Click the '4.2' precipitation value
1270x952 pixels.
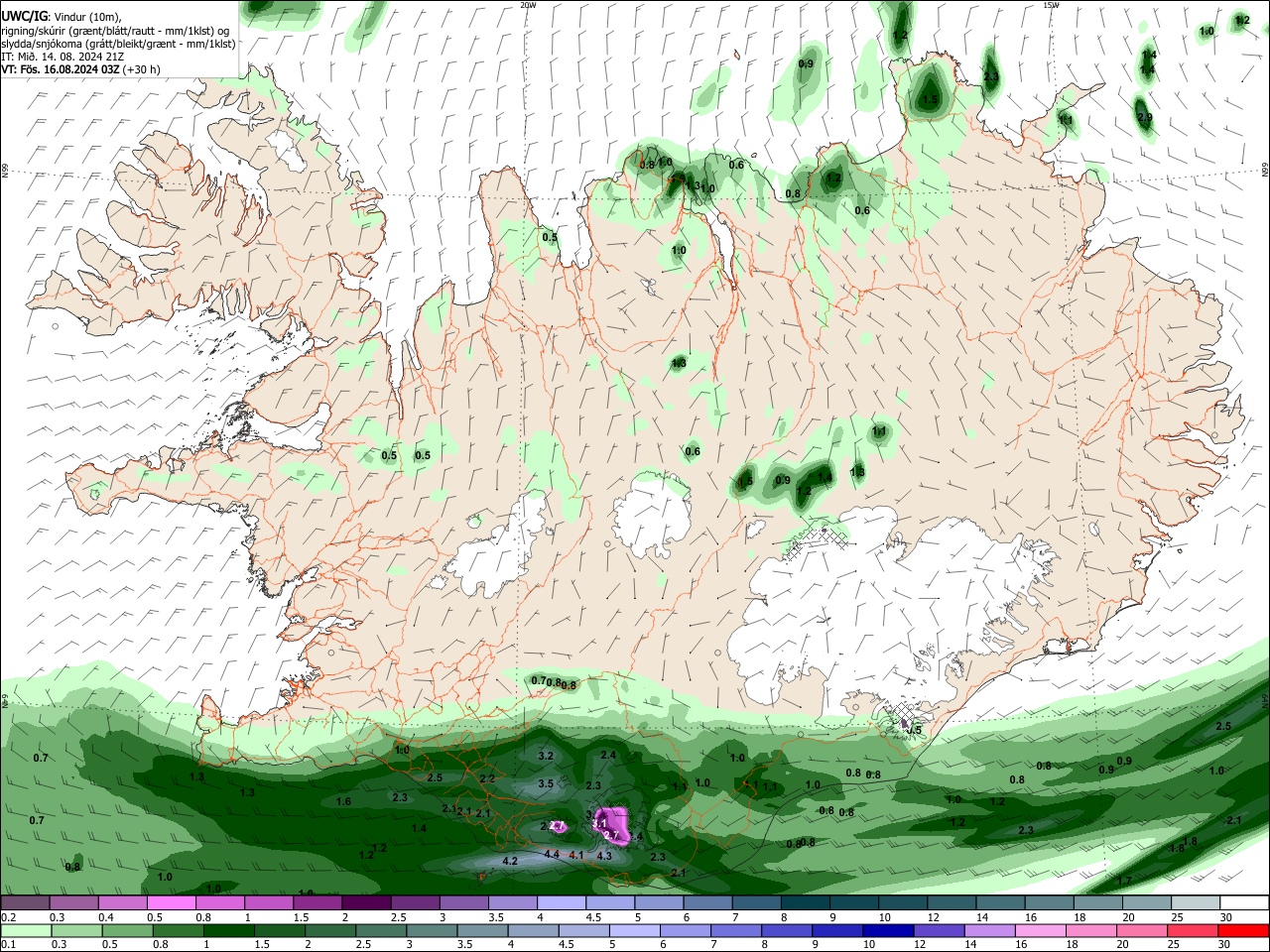510,861
